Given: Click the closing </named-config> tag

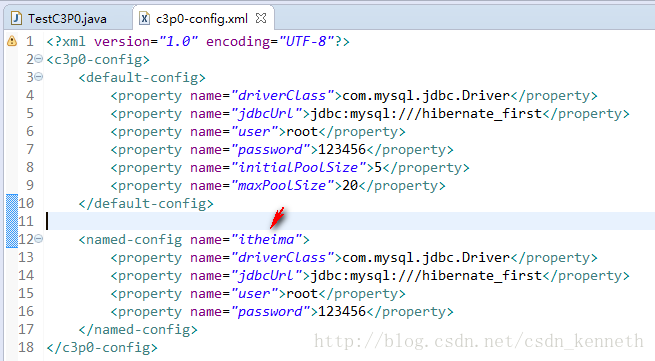Looking at the screenshot, I should (138, 330).
